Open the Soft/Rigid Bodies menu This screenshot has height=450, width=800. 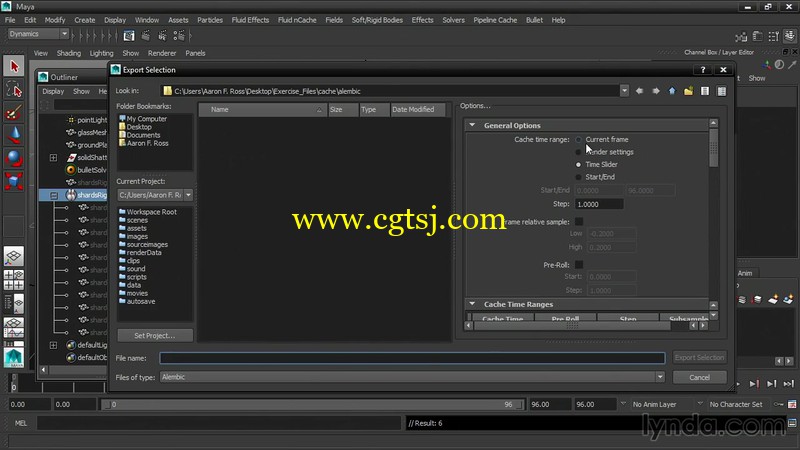coord(377,20)
